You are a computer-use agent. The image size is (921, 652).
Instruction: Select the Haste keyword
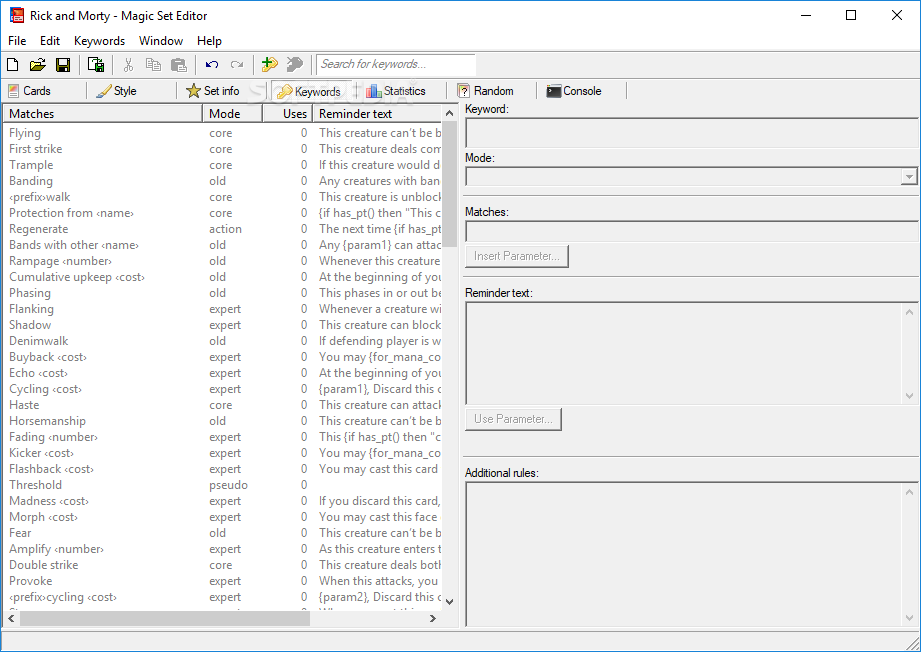(222, 405)
